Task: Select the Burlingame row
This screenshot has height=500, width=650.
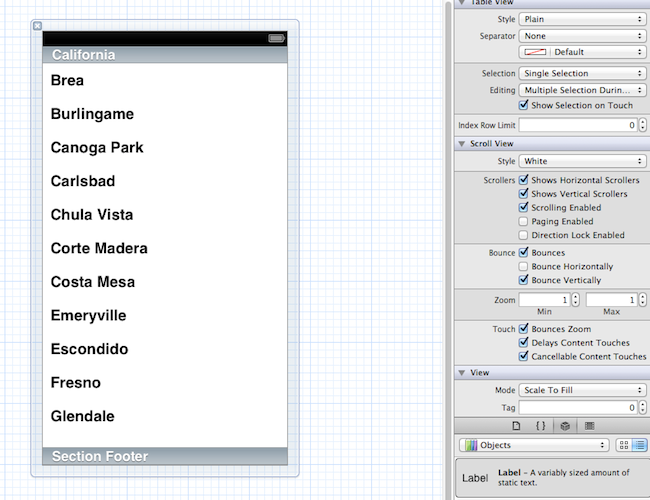Action: click(x=165, y=114)
